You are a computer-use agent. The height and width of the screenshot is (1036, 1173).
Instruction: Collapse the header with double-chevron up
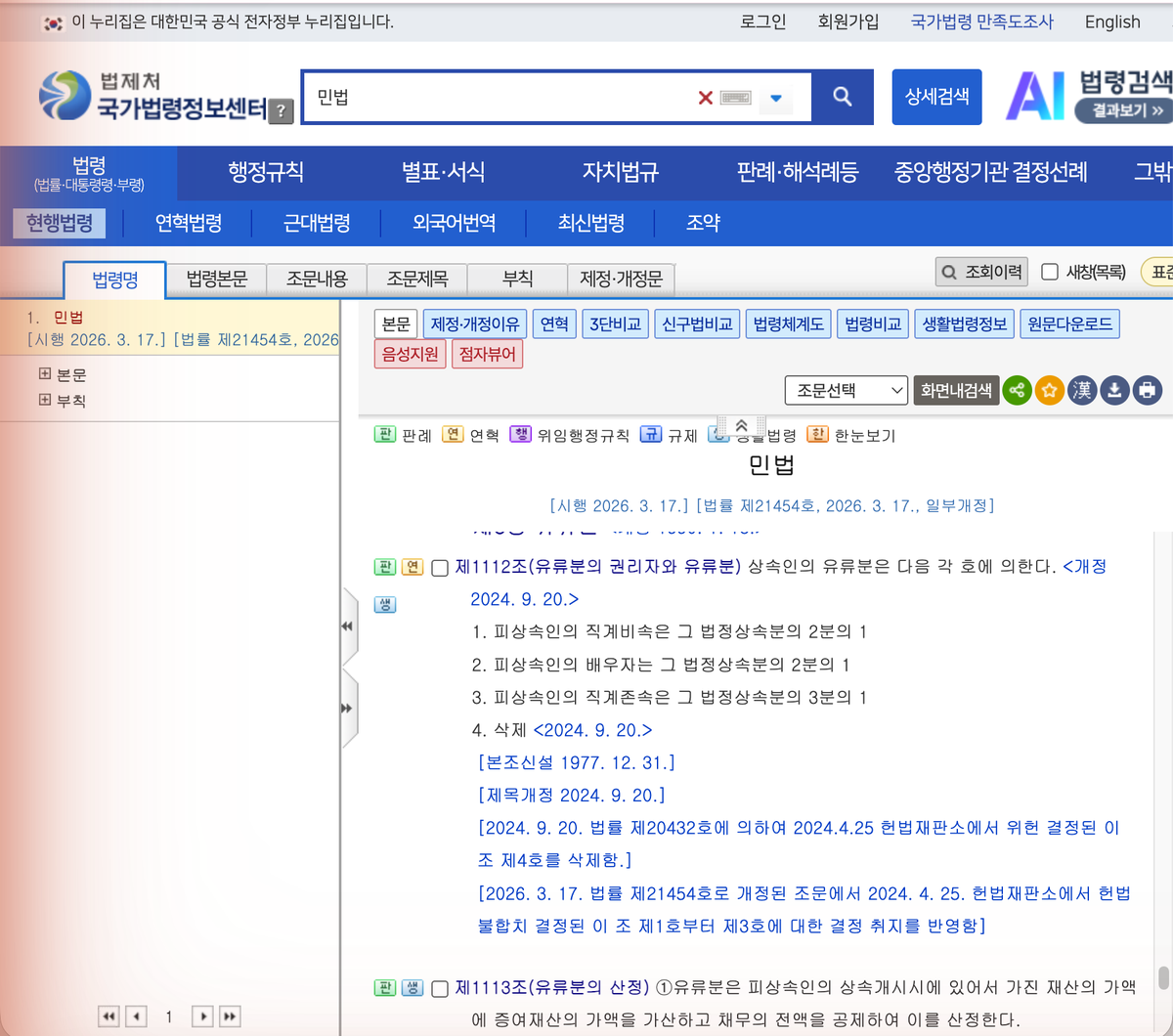(x=741, y=426)
